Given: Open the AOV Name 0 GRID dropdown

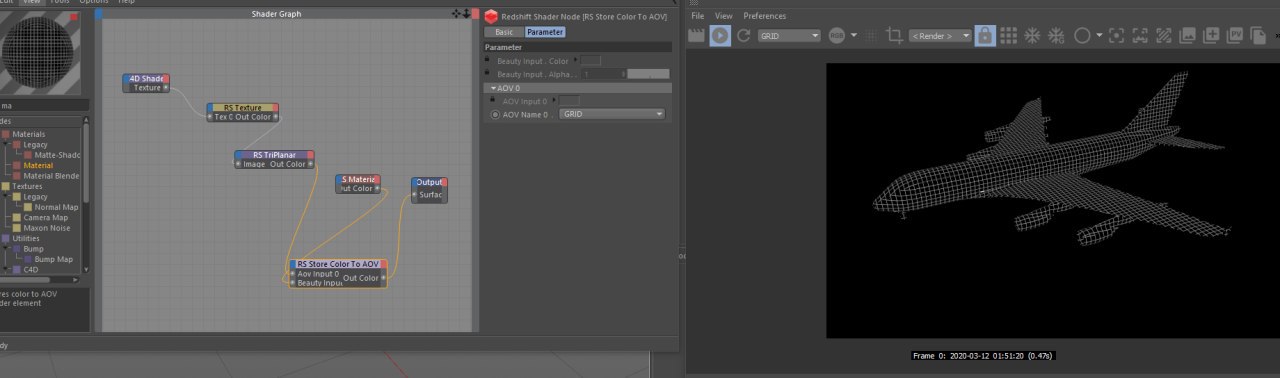Looking at the screenshot, I should pyautogui.click(x=612, y=114).
